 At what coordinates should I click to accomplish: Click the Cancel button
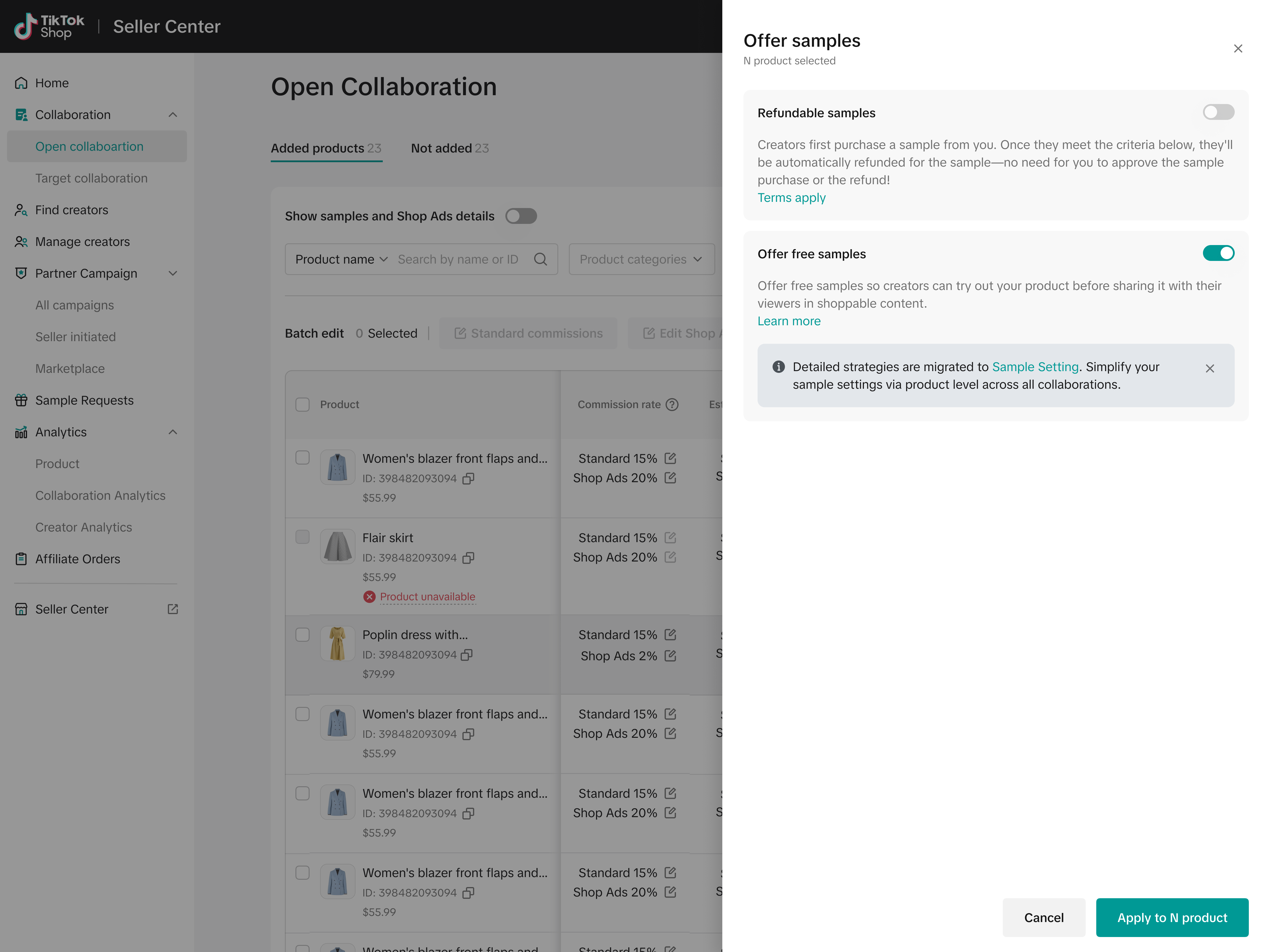tap(1044, 918)
